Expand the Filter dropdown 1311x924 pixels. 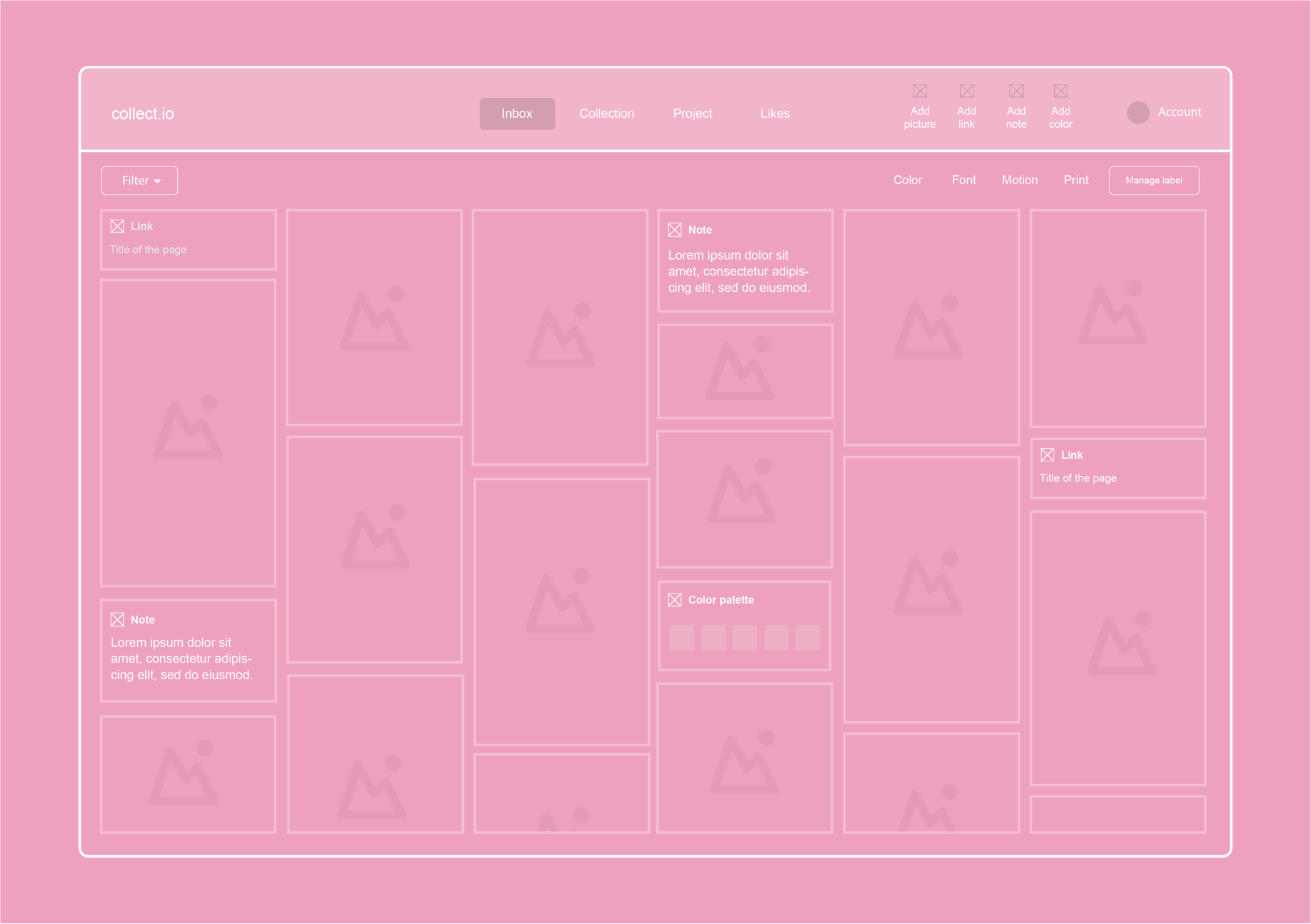139,180
